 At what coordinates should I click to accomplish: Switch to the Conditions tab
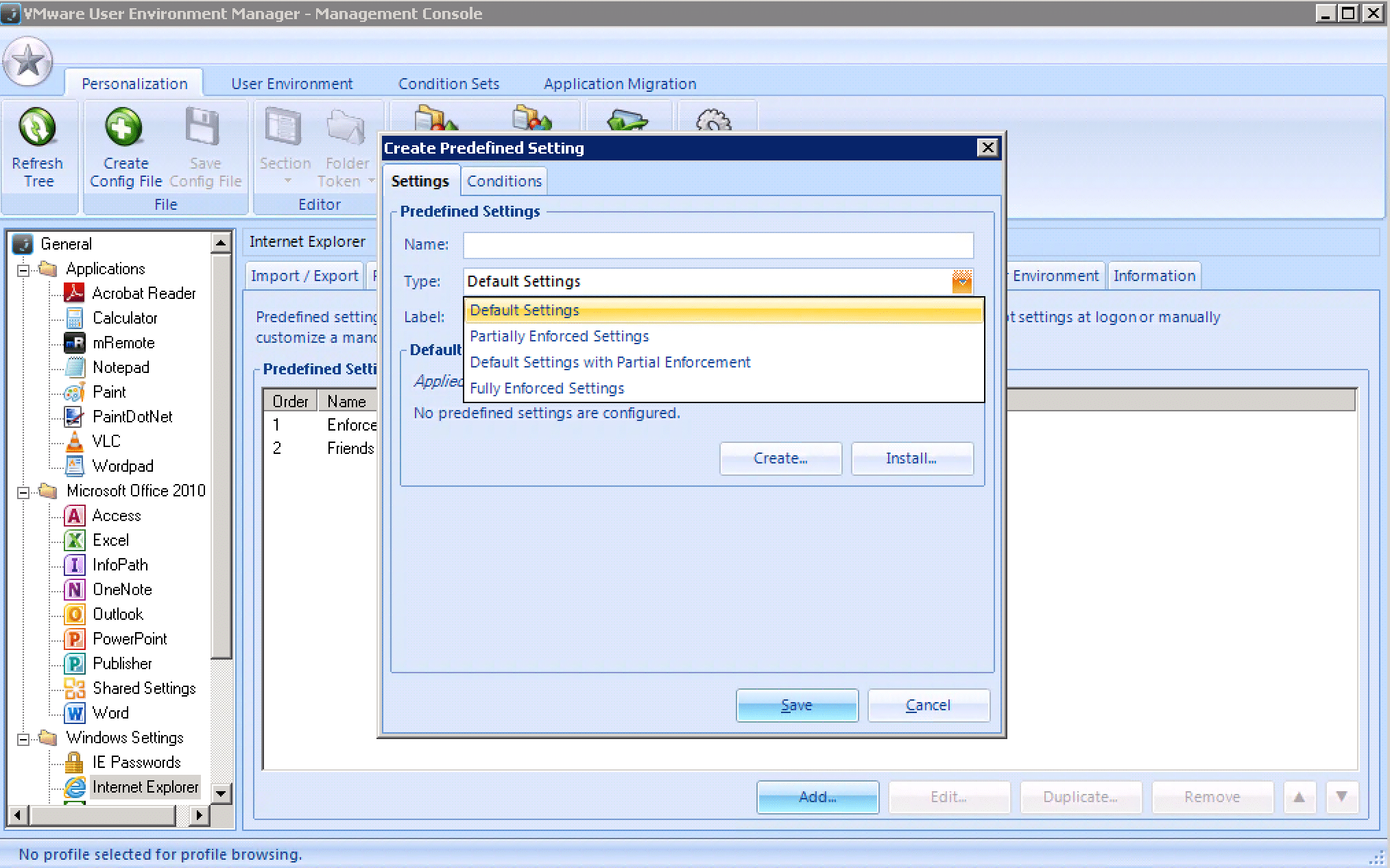(504, 182)
